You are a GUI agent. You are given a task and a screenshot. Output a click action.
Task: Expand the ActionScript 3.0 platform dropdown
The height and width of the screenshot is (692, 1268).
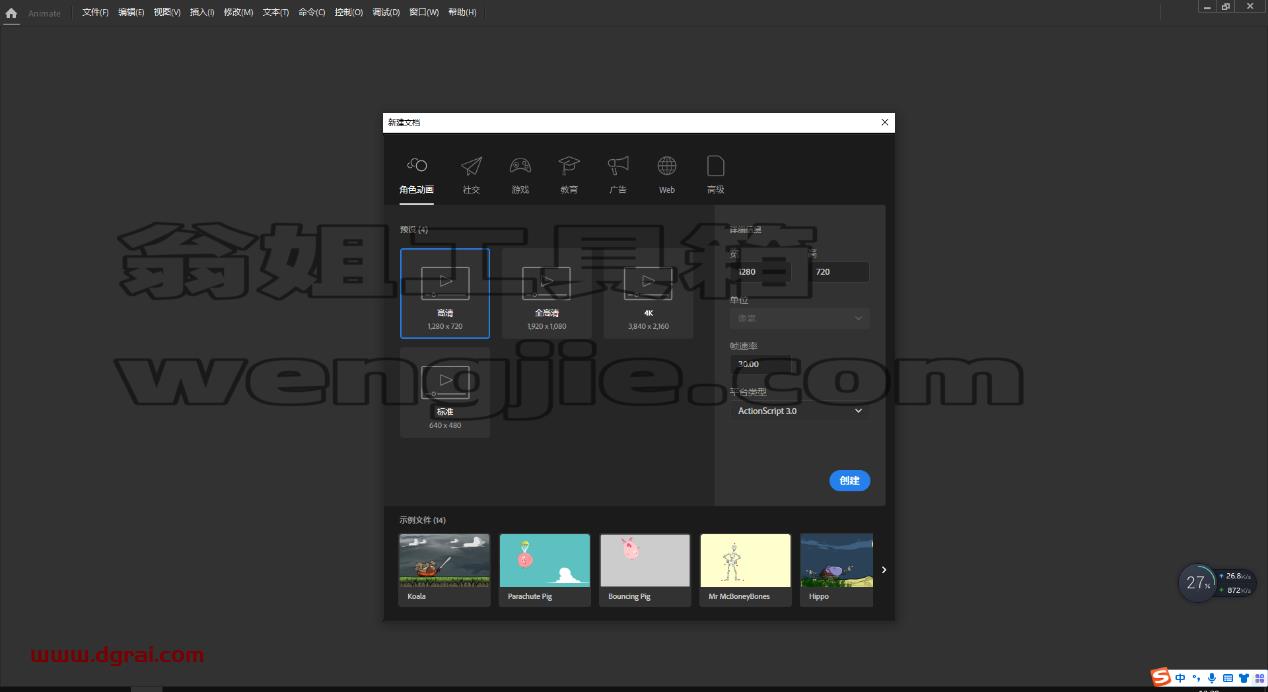tap(799, 411)
